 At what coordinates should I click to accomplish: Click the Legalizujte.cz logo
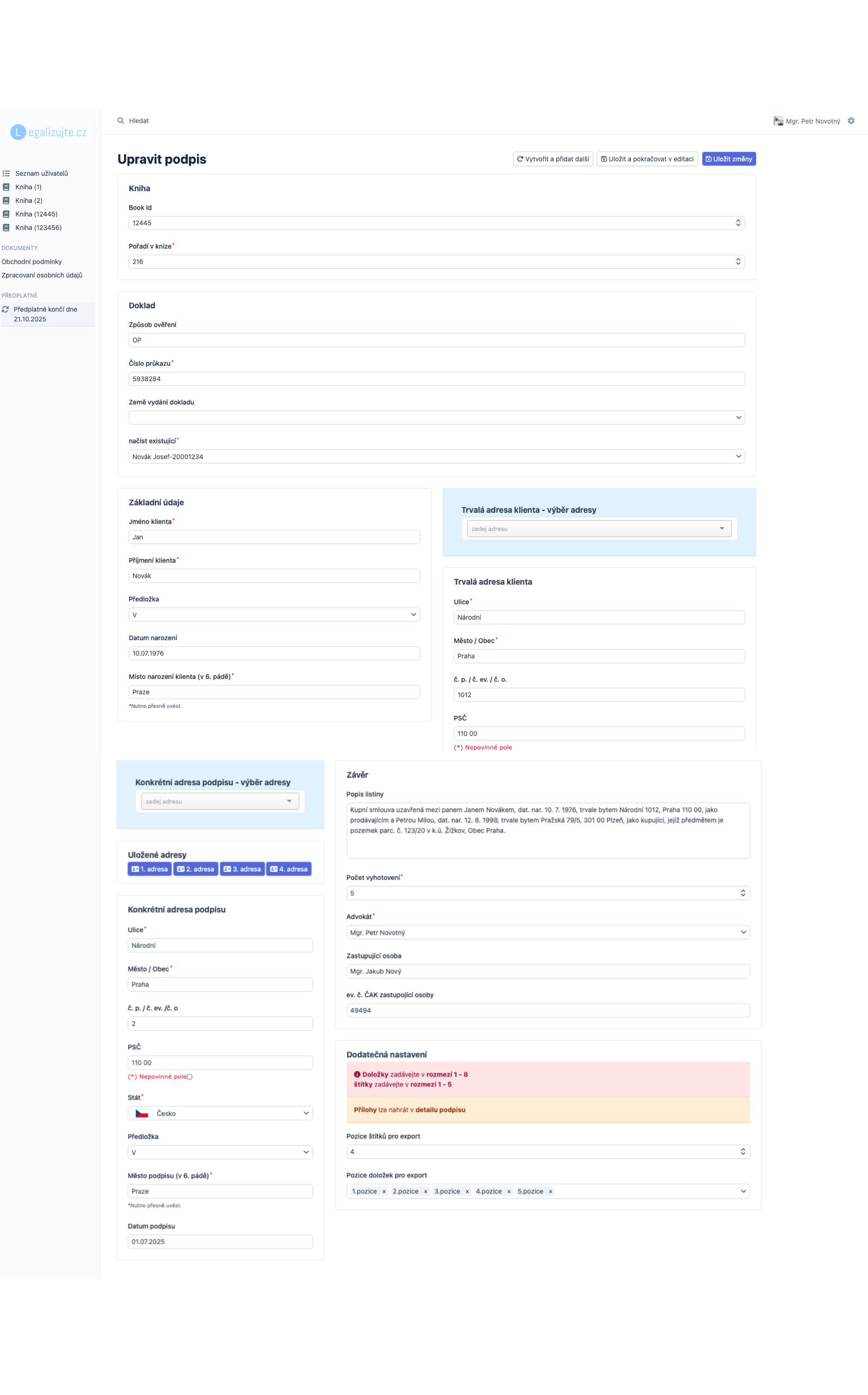point(49,132)
